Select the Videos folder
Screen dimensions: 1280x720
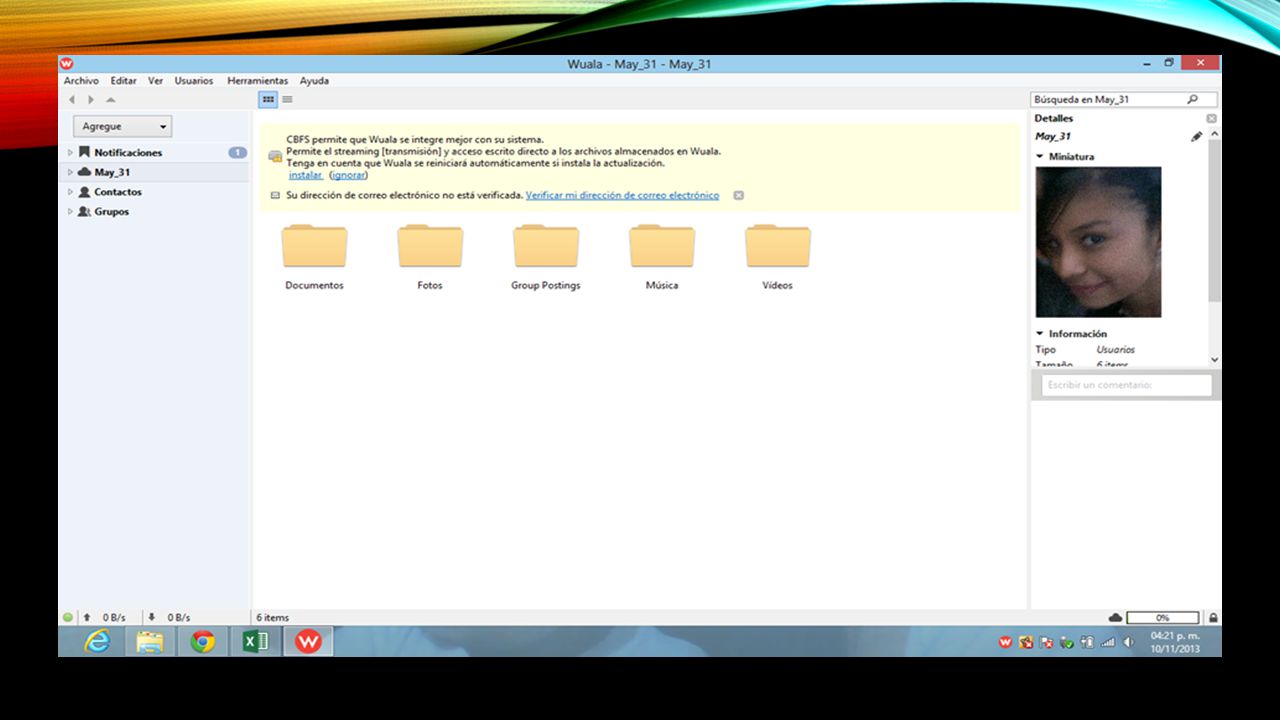(778, 258)
